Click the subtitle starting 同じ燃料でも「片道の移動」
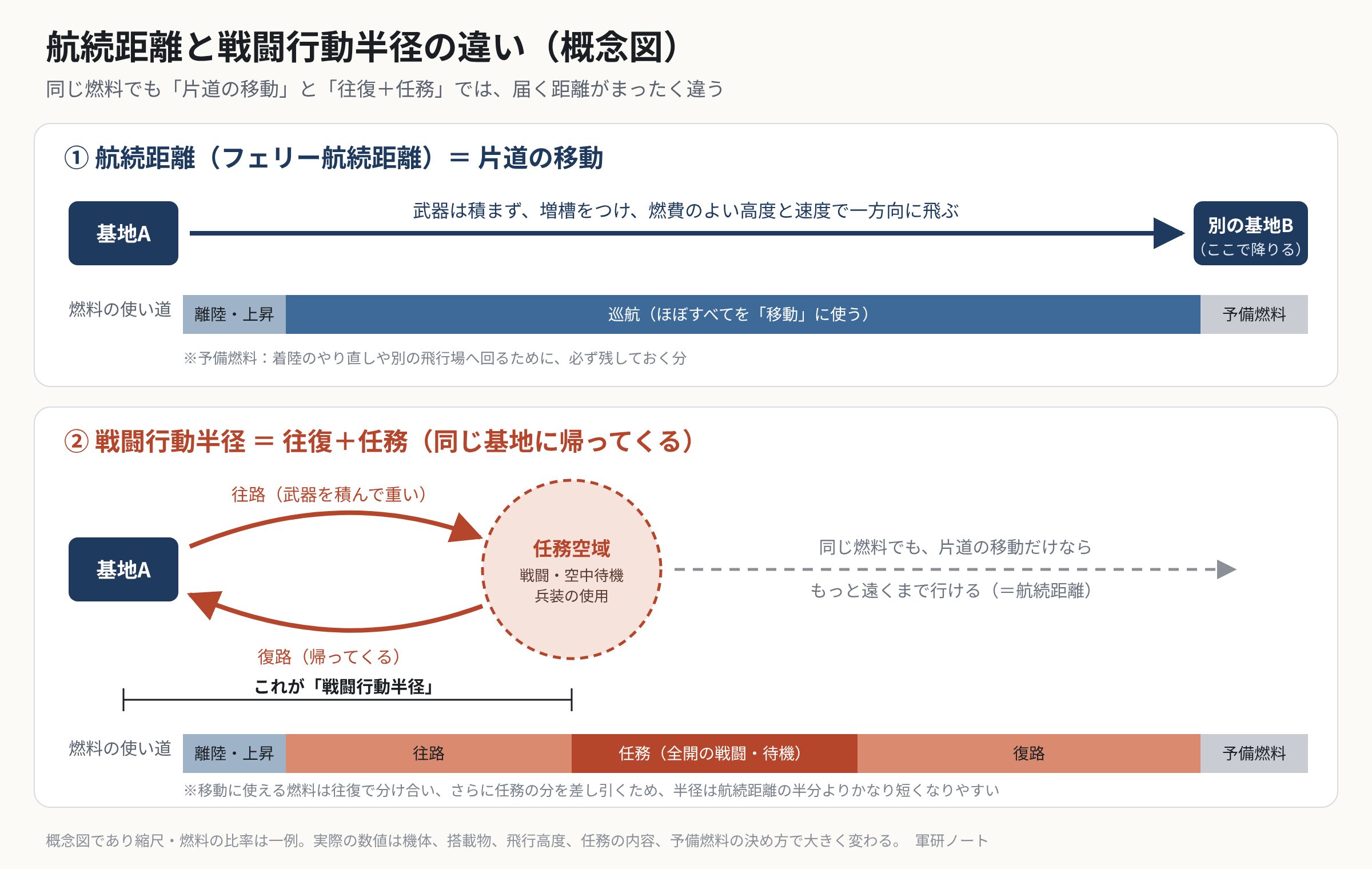This screenshot has height=869, width=1372. [385, 89]
